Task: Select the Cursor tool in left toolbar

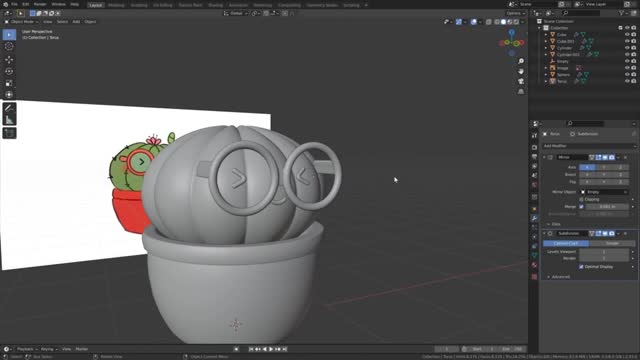Action: [x=9, y=47]
